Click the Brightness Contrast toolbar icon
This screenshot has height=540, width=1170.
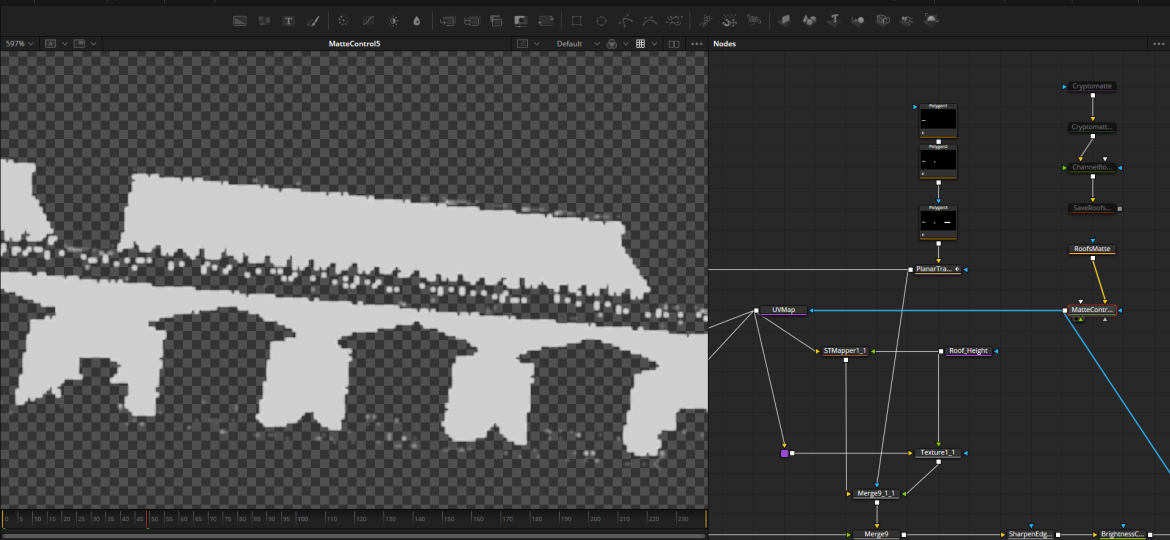[393, 20]
